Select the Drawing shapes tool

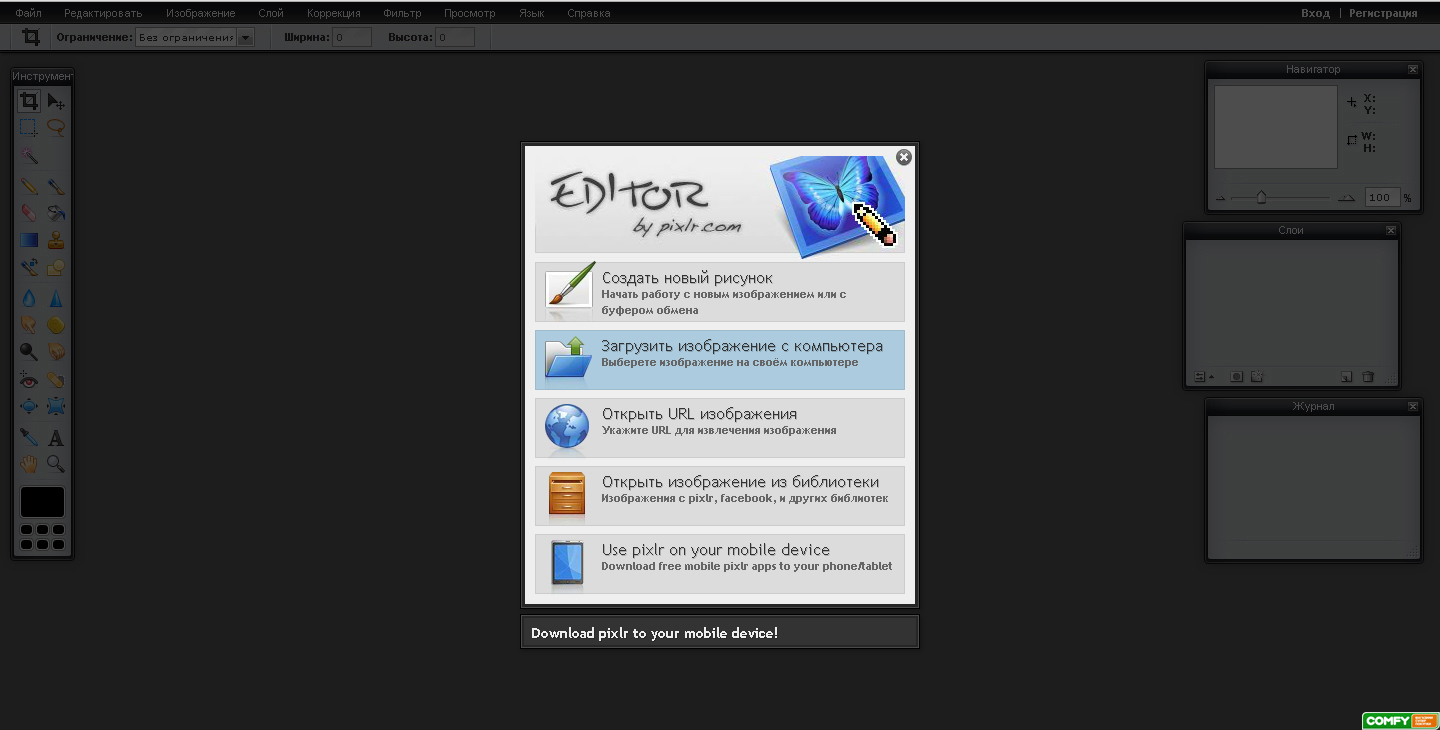coord(56,267)
